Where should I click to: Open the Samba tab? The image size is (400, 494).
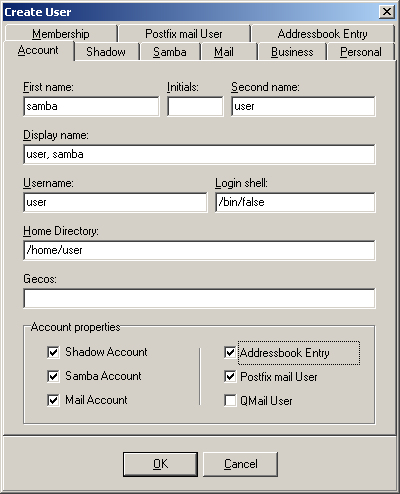(x=170, y=52)
